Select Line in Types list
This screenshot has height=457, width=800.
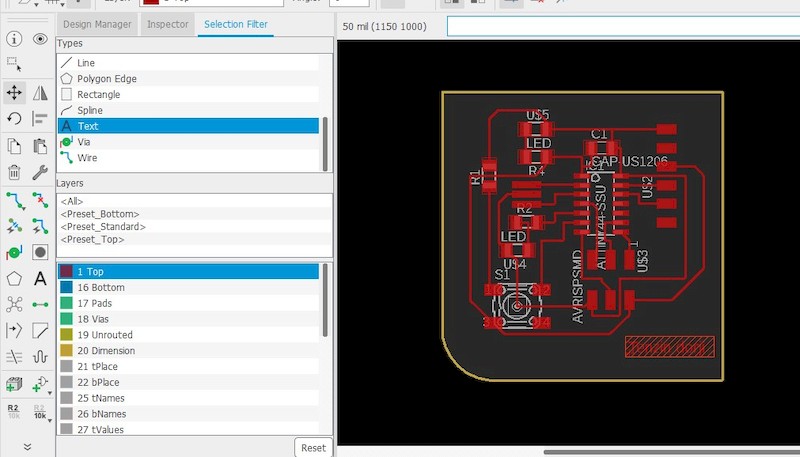tap(188, 63)
